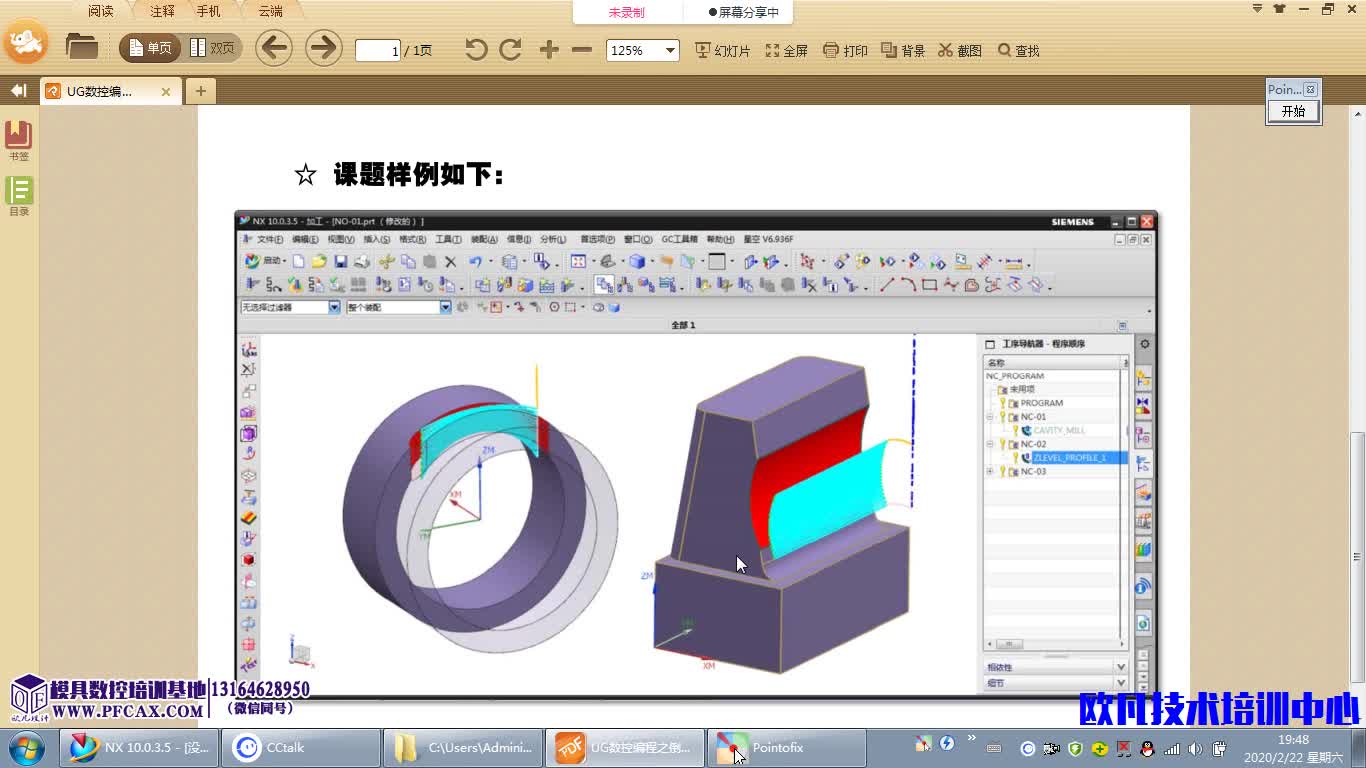Open the PDF reader's main logo menu
This screenshot has width=1366, height=768.
pos(26,42)
